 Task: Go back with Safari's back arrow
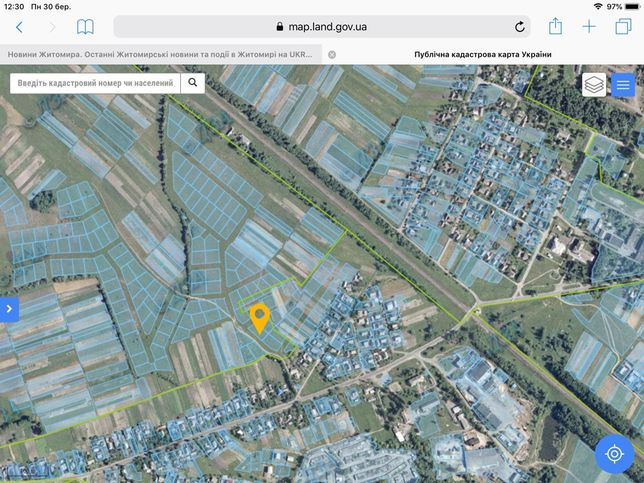click(x=19, y=27)
